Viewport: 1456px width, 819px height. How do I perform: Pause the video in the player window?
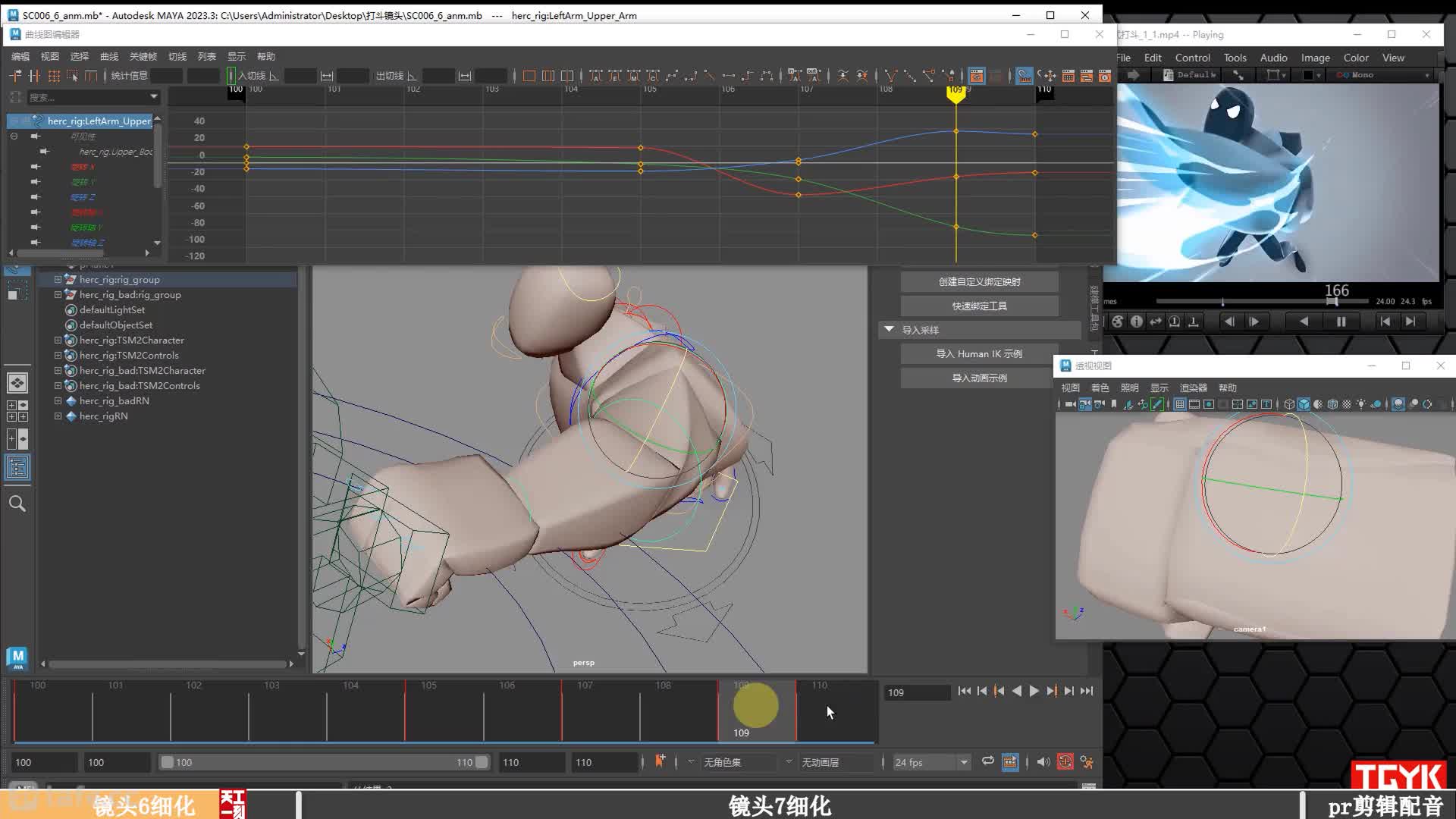coord(1341,322)
